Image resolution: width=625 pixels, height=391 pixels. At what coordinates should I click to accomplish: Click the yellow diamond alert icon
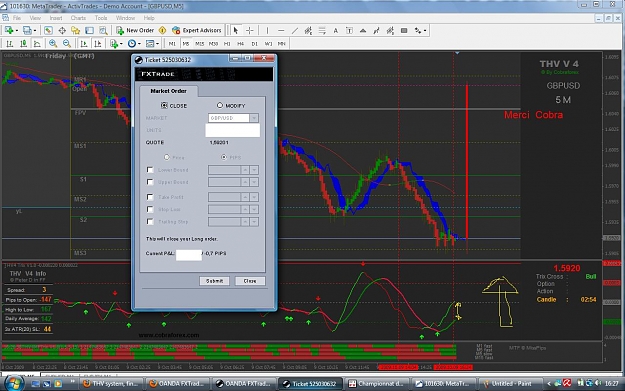pos(162,30)
